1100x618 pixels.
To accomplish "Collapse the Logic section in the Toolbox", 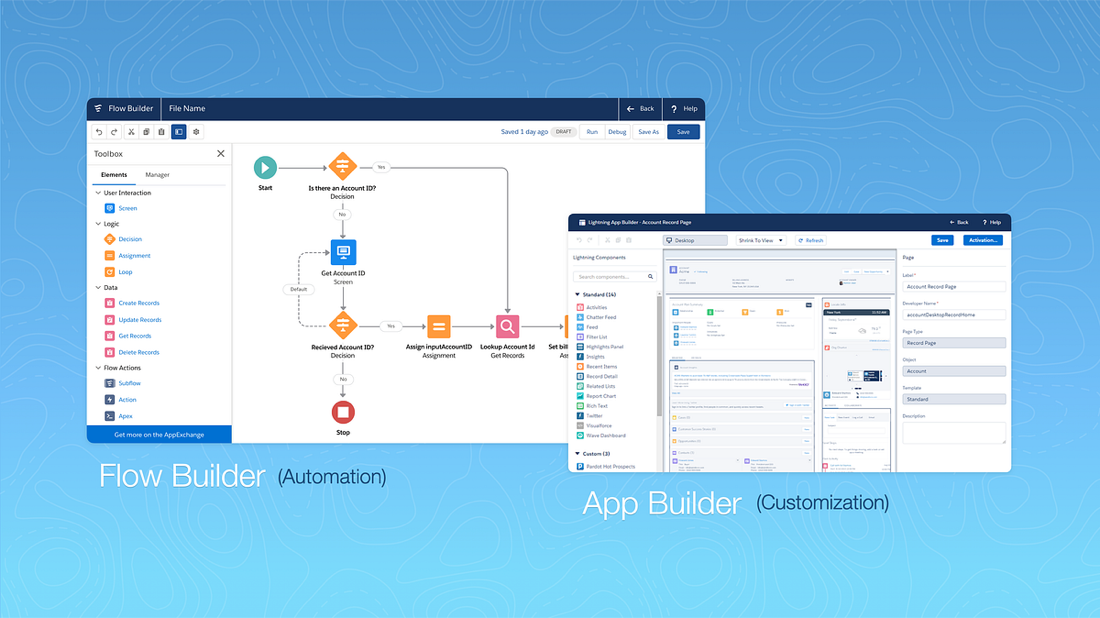I will point(96,223).
